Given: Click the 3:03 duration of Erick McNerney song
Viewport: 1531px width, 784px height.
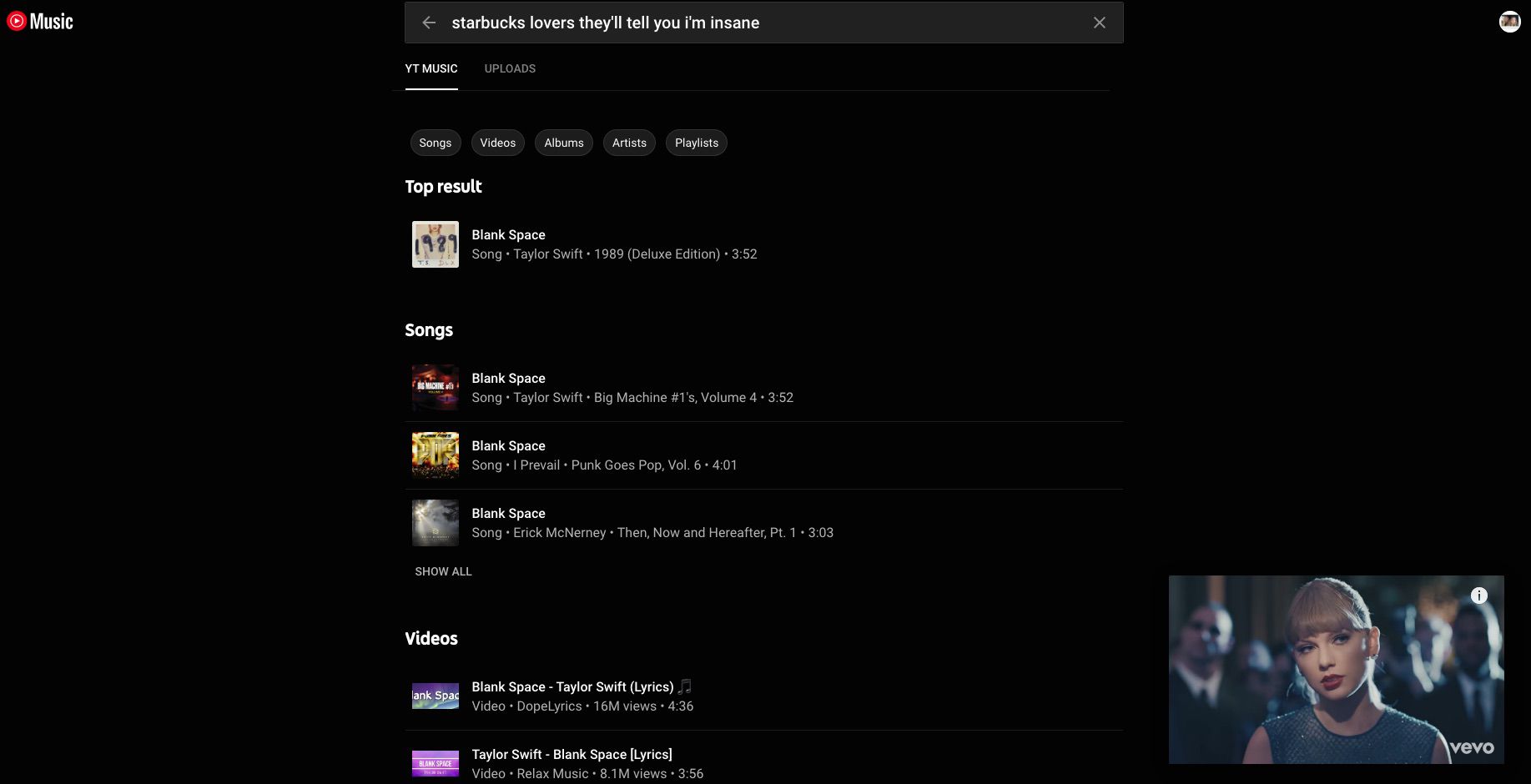Looking at the screenshot, I should (x=821, y=533).
